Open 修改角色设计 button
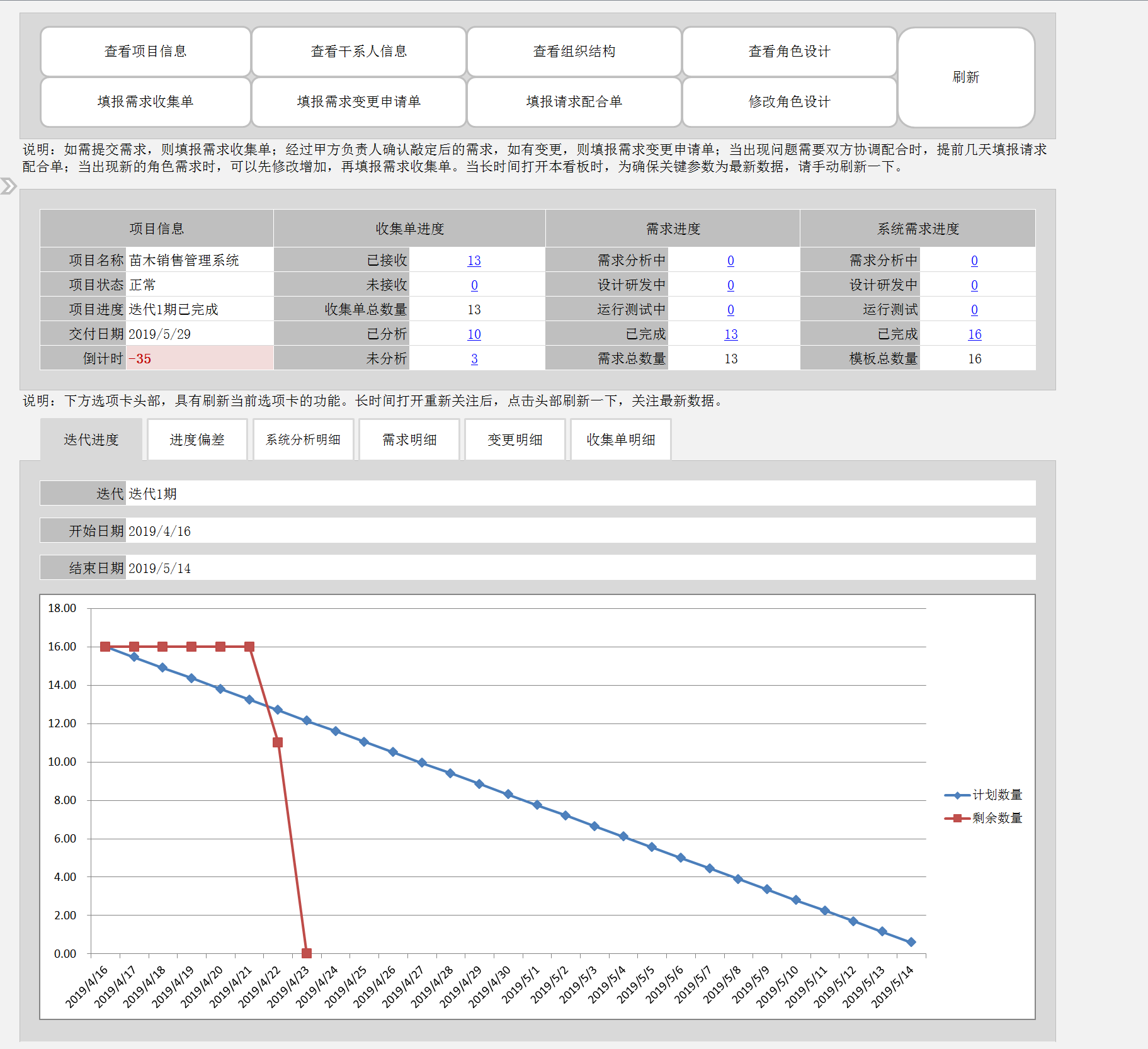Screen dimensions: 1148x1049 click(x=789, y=102)
